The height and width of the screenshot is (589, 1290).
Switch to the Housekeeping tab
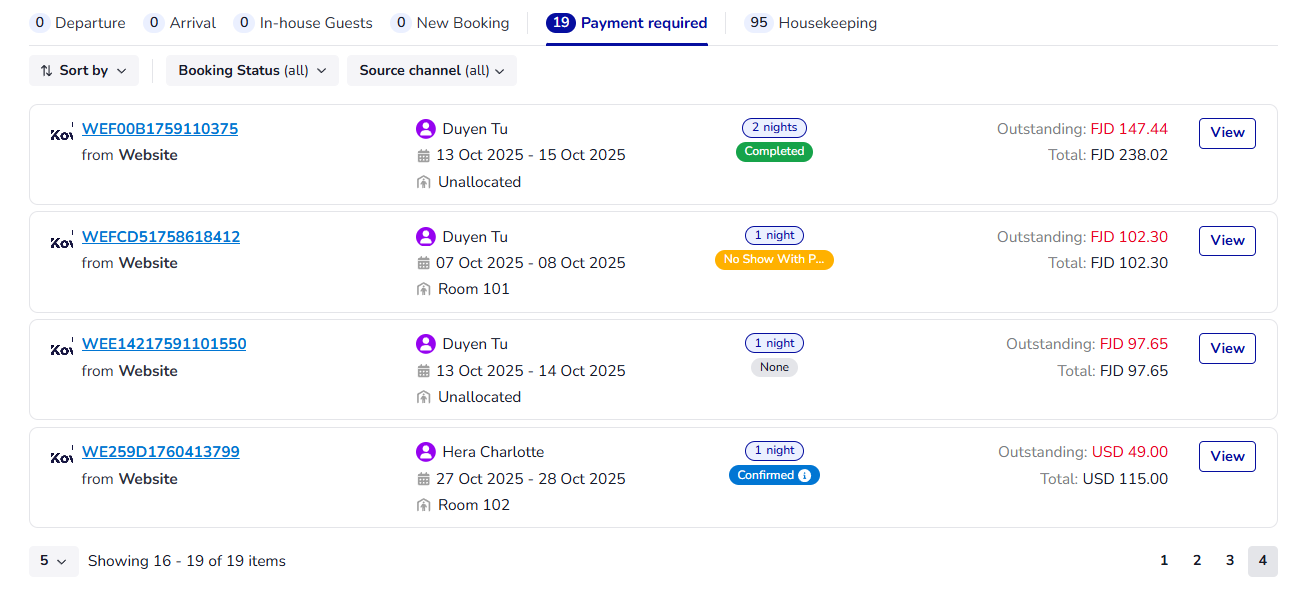[811, 23]
